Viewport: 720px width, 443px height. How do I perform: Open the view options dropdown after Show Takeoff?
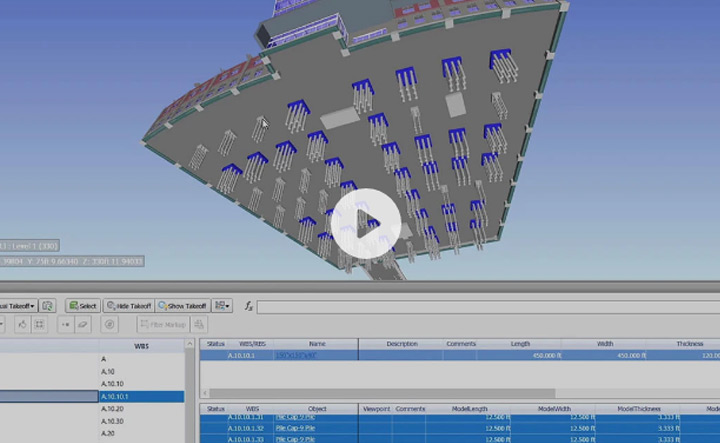(223, 305)
